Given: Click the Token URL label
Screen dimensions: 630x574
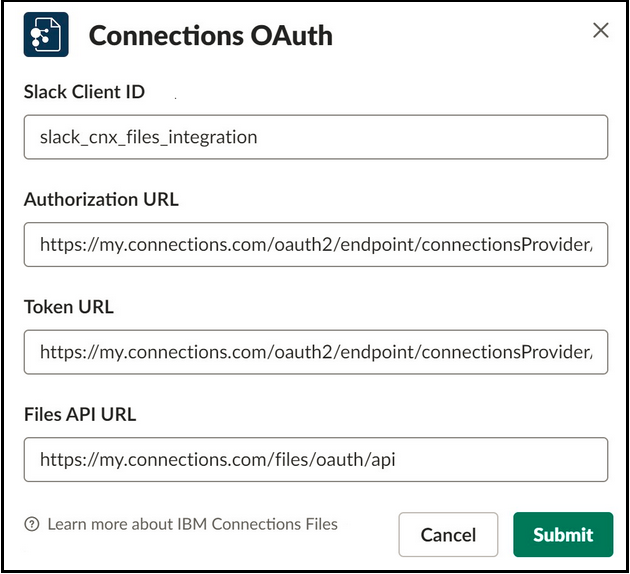Looking at the screenshot, I should [69, 307].
